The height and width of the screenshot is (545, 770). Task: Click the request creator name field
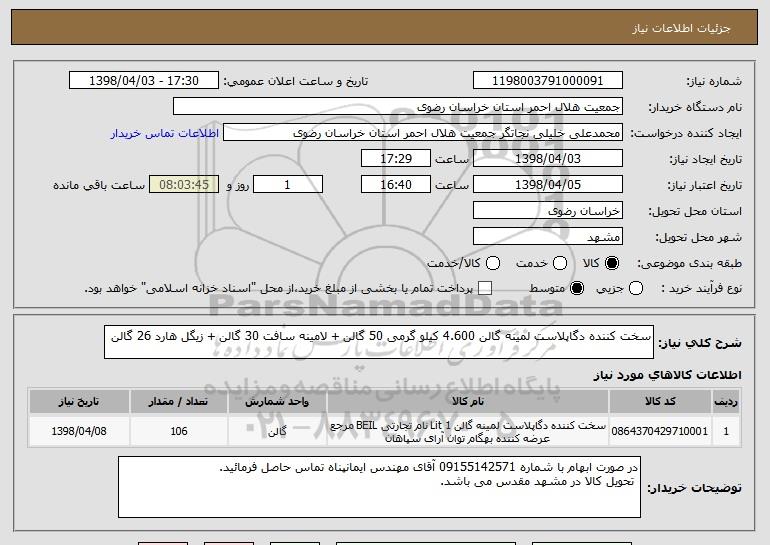click(423, 133)
